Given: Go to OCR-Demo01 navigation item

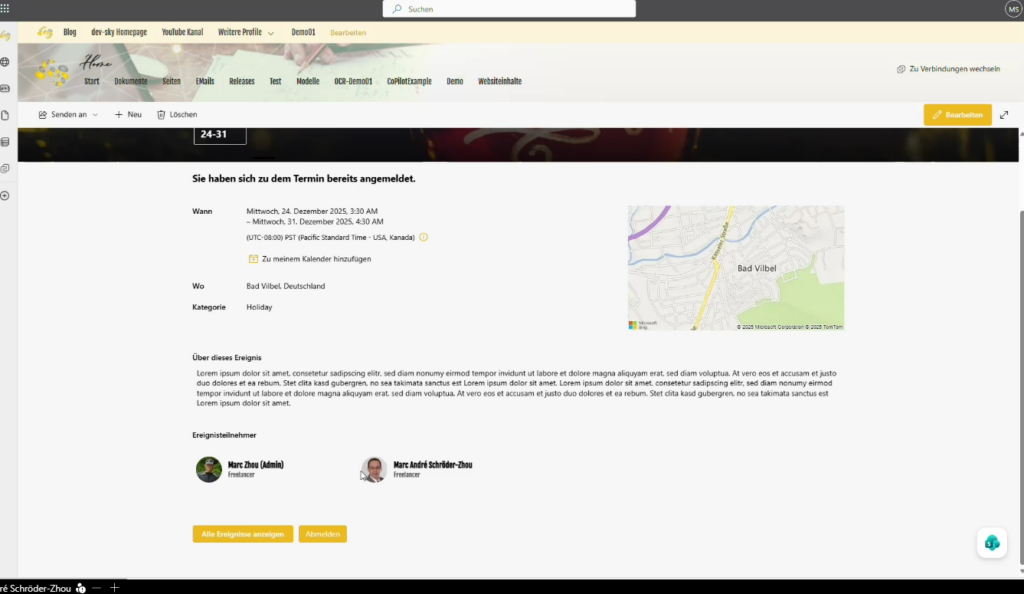Looking at the screenshot, I should 353,82.
